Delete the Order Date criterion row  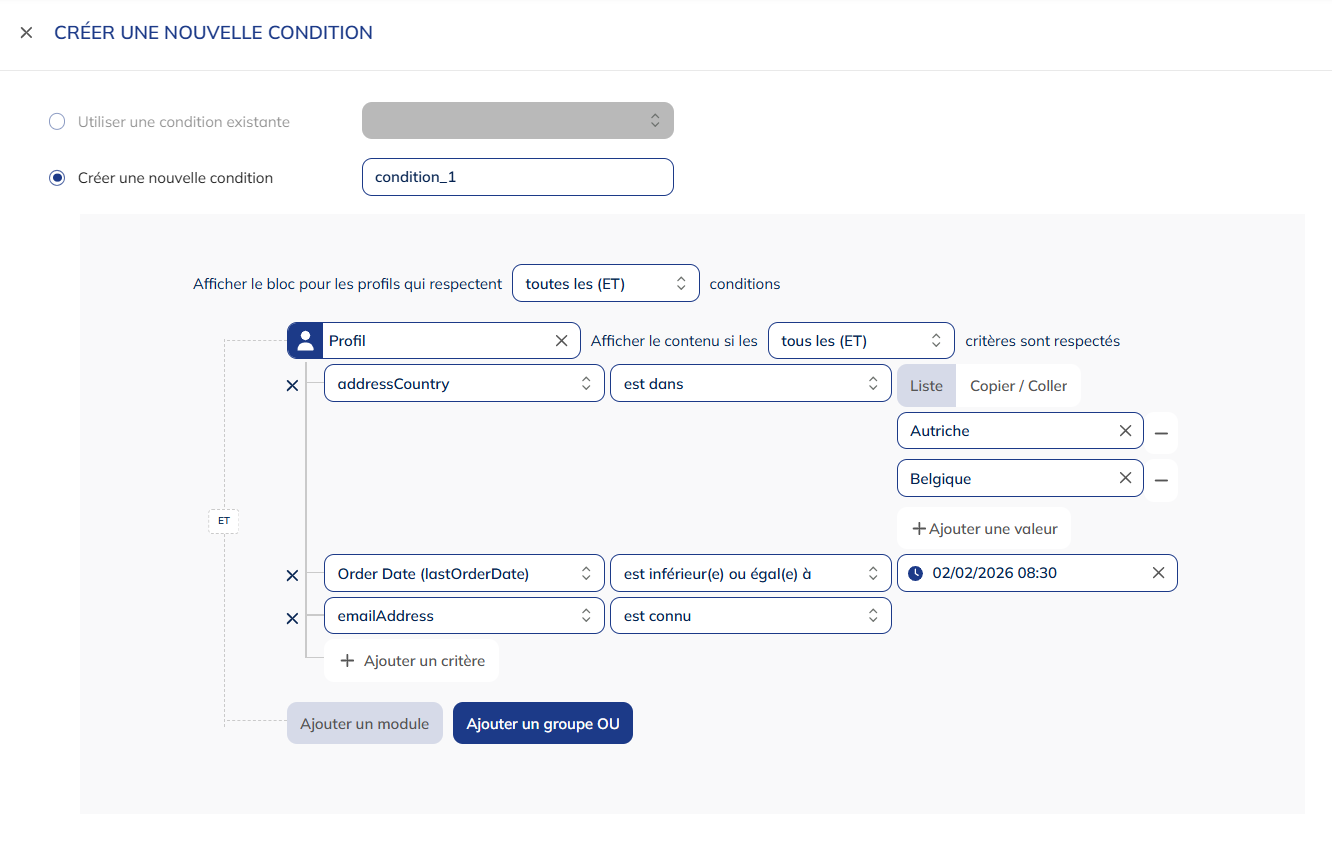[x=292, y=575]
